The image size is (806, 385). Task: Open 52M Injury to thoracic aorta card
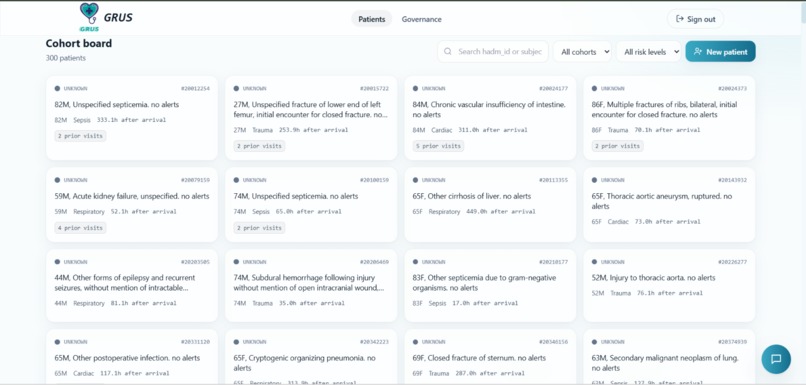point(669,285)
